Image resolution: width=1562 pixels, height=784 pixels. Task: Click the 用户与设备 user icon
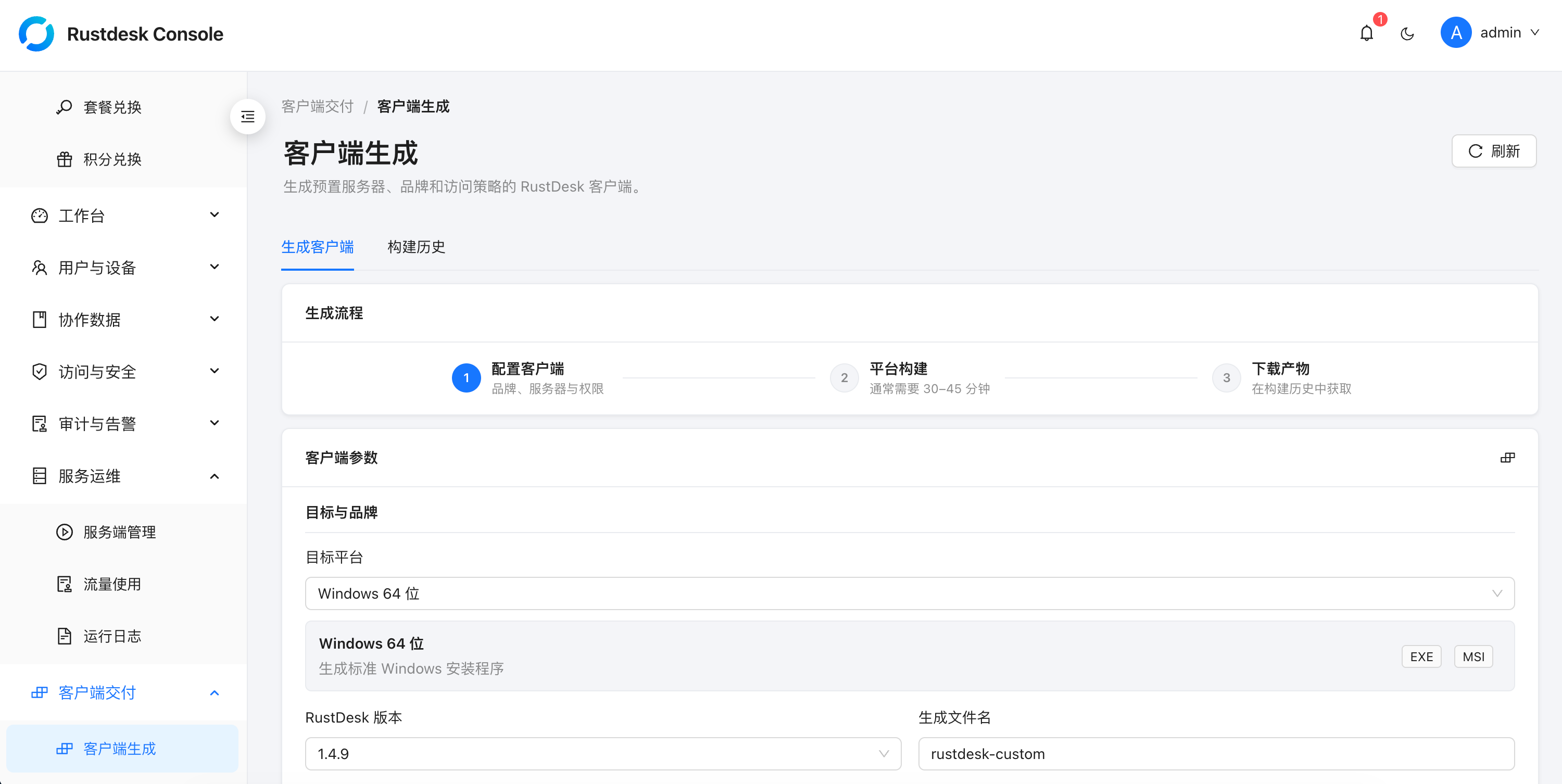[40, 268]
